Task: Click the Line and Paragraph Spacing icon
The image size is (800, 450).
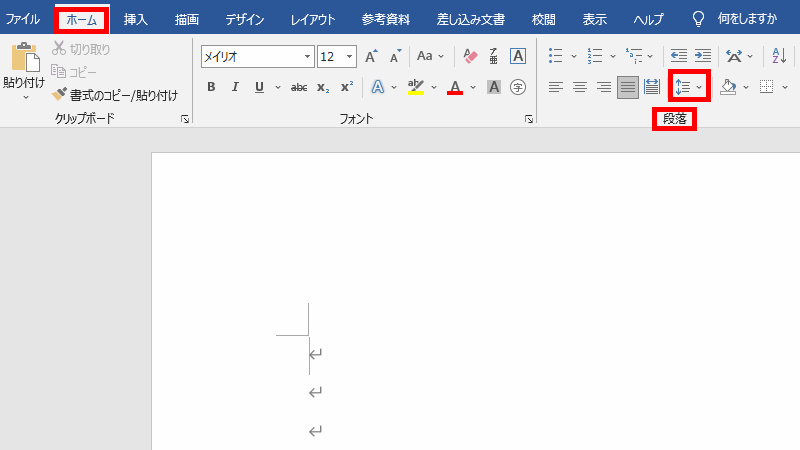Action: pyautogui.click(x=683, y=87)
